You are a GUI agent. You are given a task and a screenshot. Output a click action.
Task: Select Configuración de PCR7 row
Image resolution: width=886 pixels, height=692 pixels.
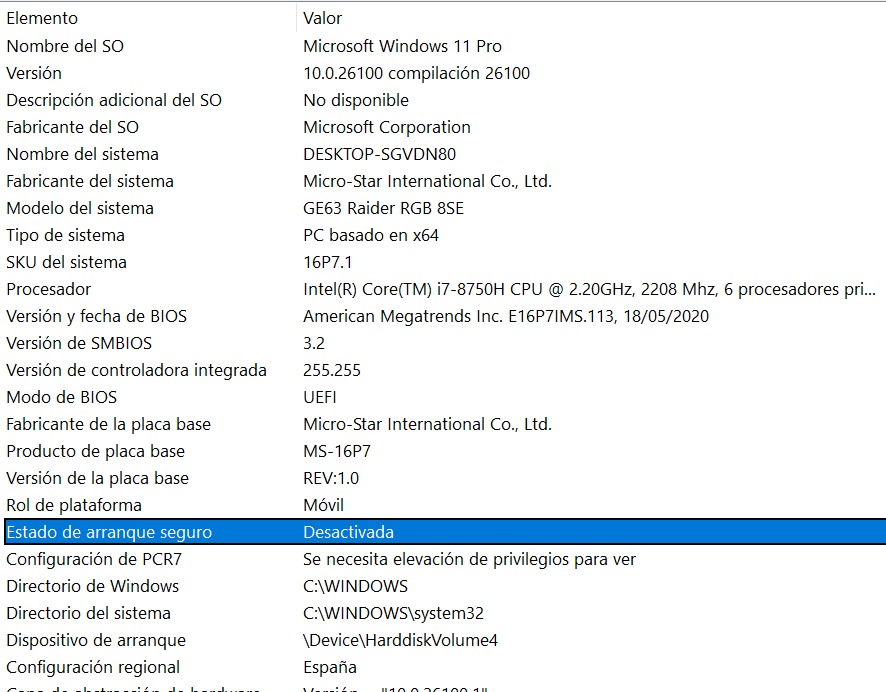click(94, 560)
